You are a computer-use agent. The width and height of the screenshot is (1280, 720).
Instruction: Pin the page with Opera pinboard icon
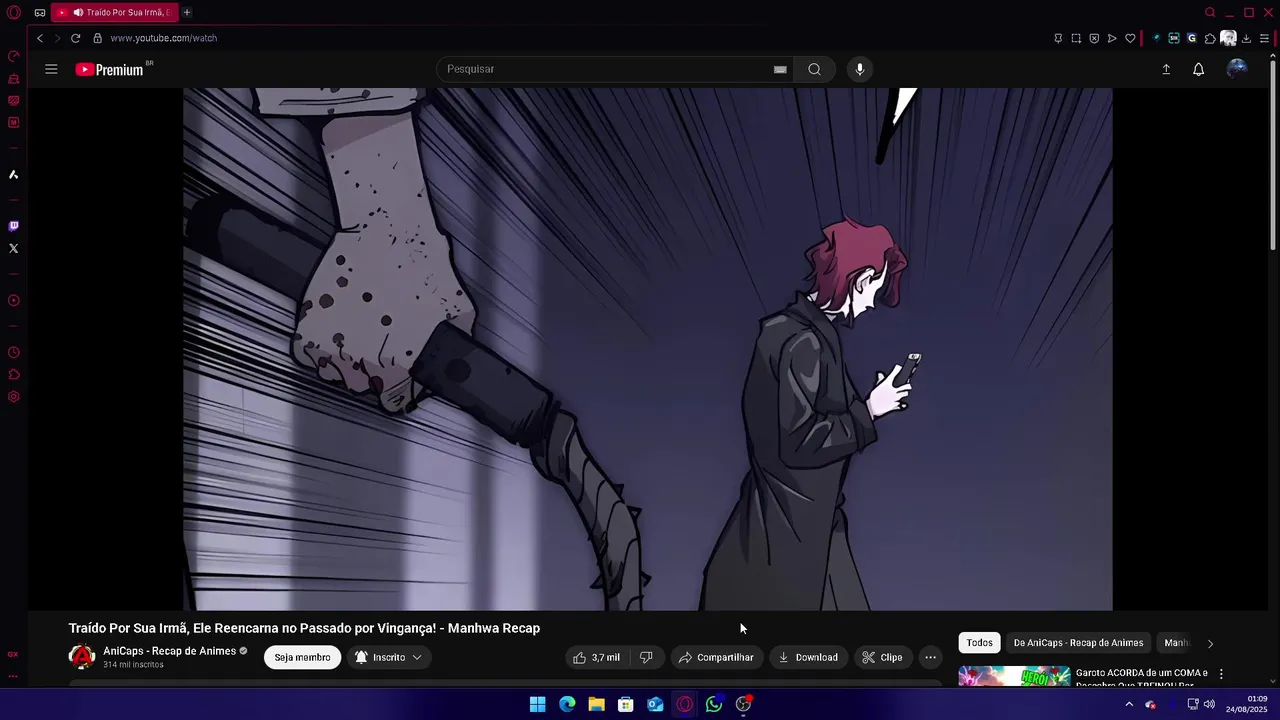point(1058,38)
